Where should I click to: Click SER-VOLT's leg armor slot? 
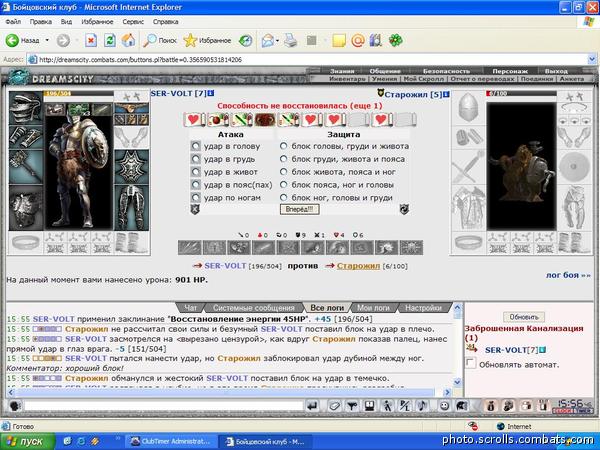(131, 208)
